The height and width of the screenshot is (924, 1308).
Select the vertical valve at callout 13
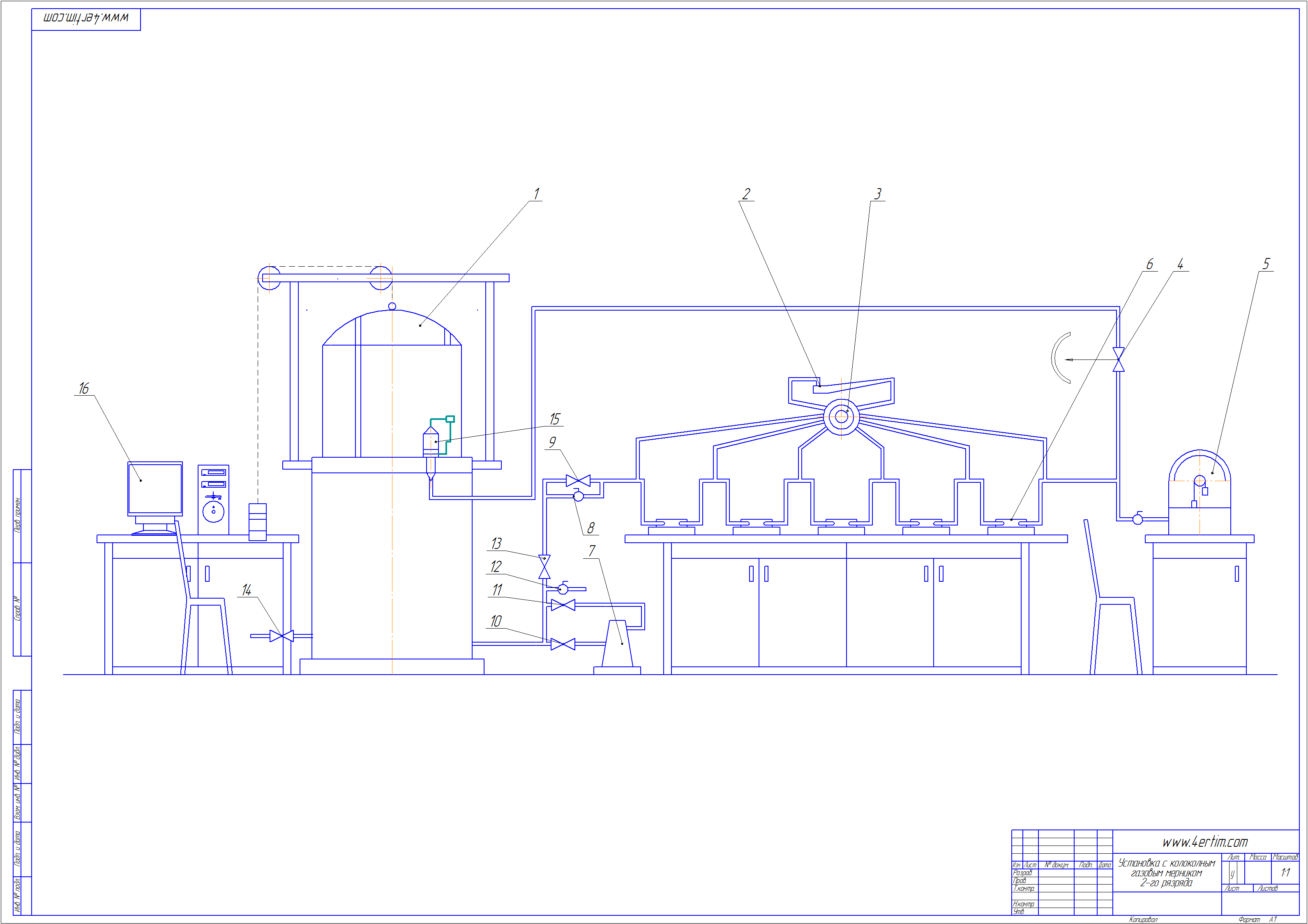(x=544, y=567)
